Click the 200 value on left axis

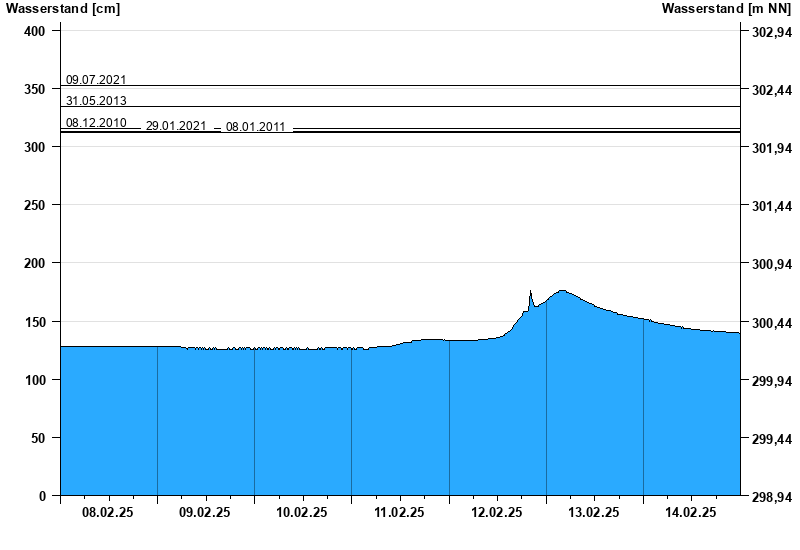(35, 263)
